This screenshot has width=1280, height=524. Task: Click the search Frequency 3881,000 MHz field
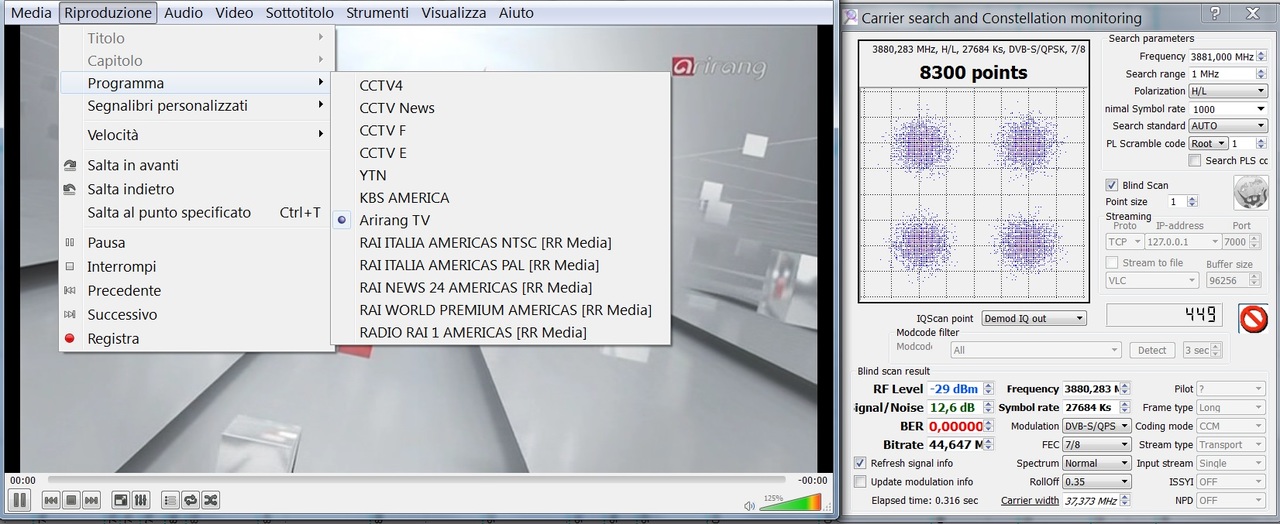[x=1228, y=56]
